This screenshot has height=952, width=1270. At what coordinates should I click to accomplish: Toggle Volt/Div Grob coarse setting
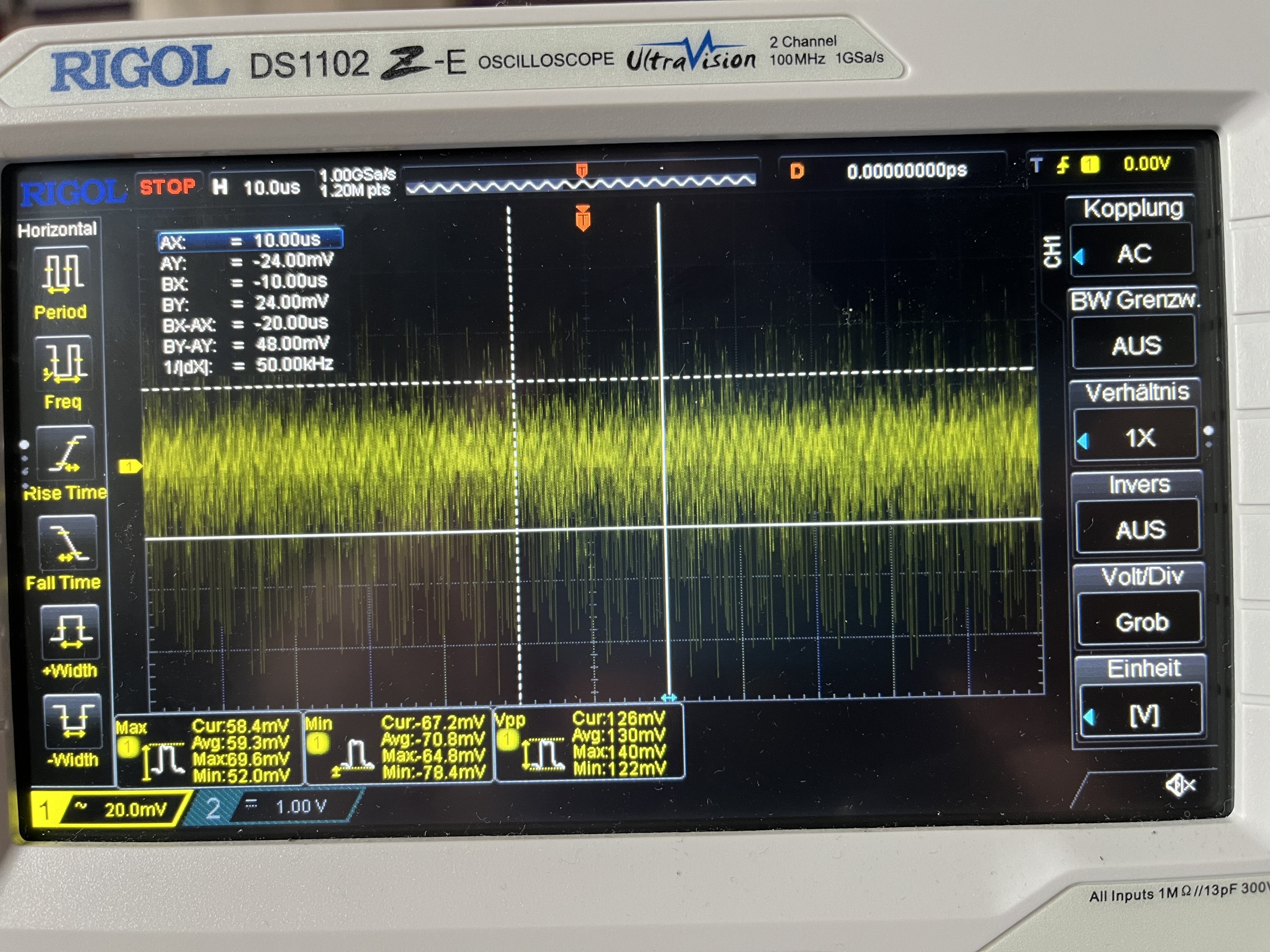pyautogui.click(x=1141, y=621)
